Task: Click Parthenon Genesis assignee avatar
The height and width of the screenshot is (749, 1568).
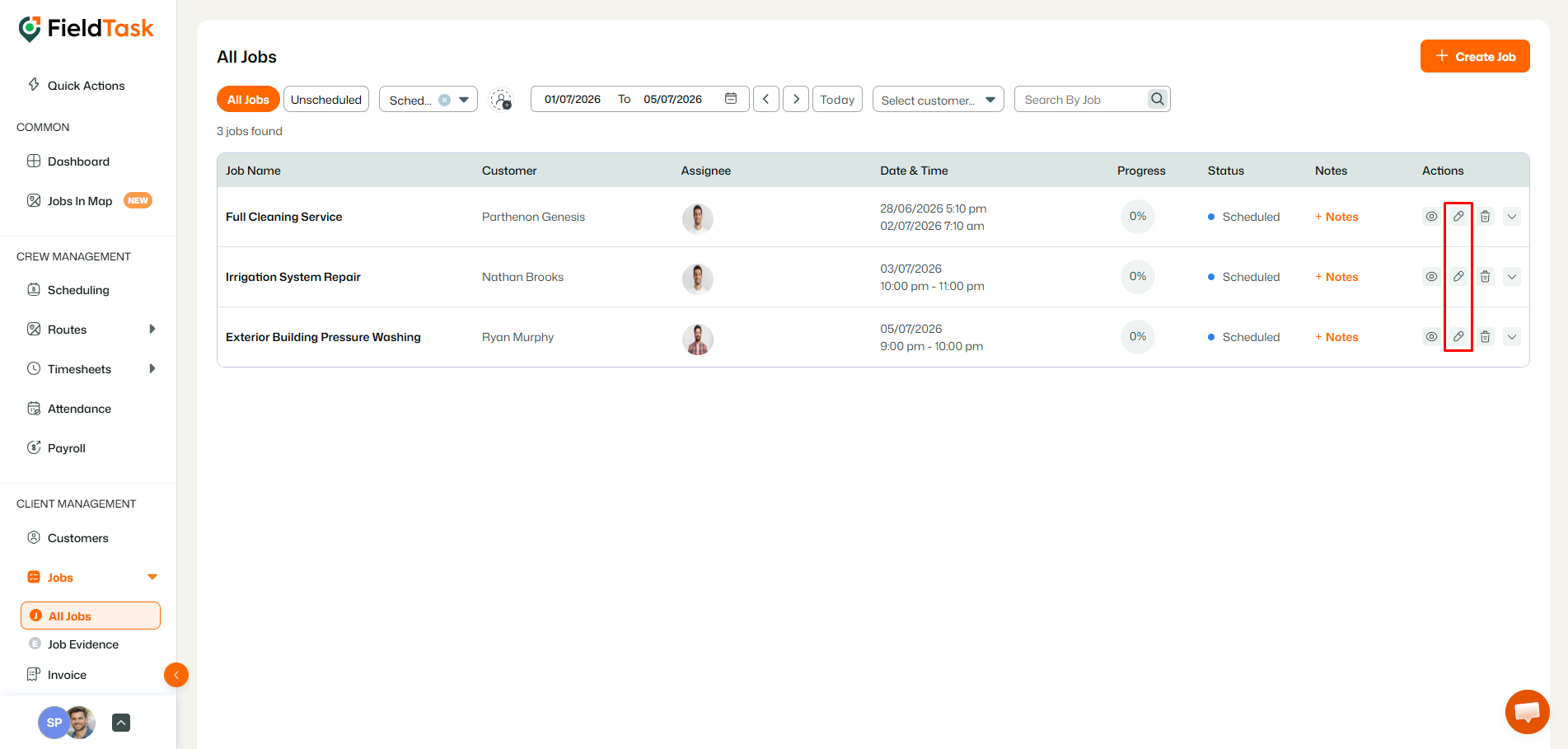Action: tap(698, 218)
